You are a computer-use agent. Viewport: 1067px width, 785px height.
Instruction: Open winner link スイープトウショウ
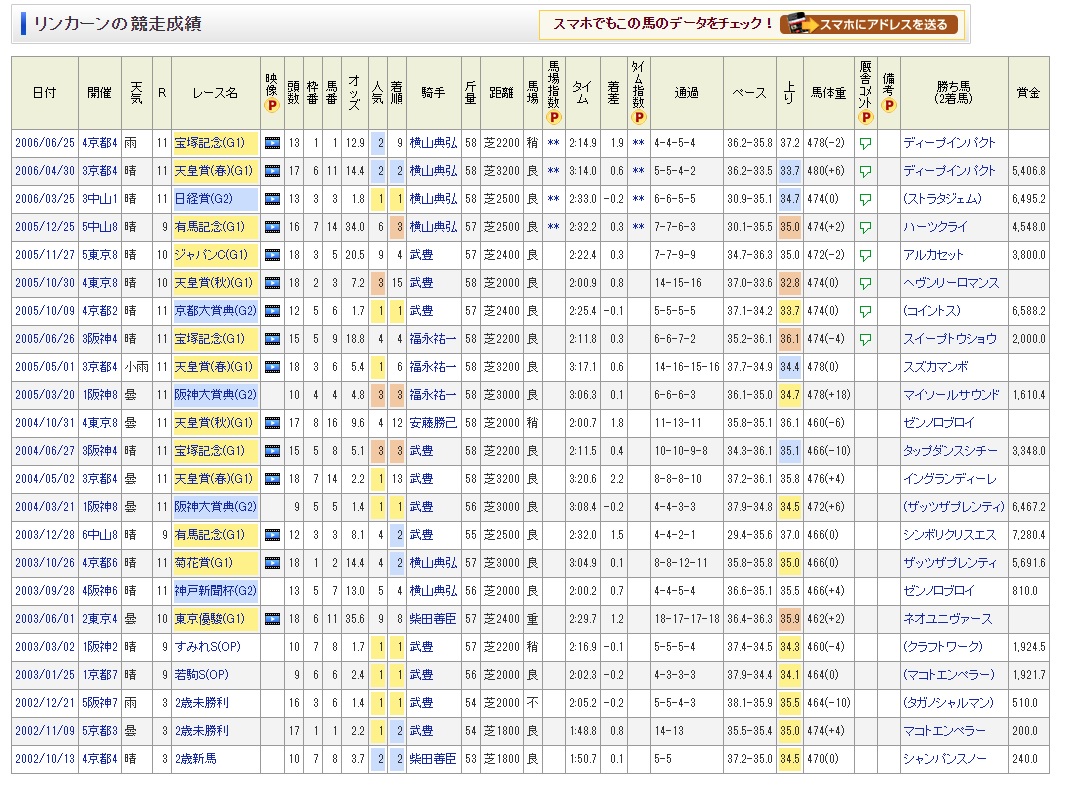(x=950, y=339)
